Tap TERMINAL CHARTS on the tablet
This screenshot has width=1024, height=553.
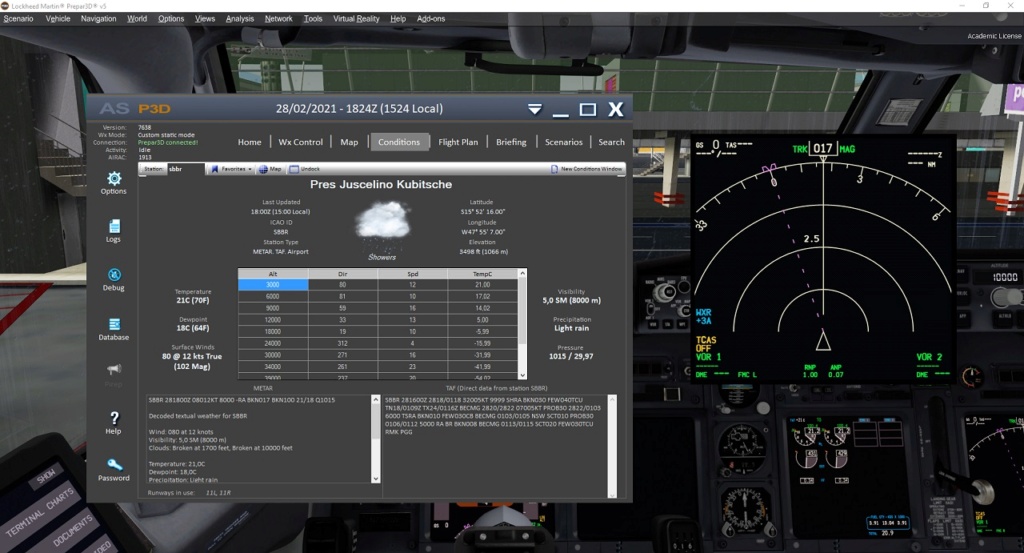tap(40, 513)
